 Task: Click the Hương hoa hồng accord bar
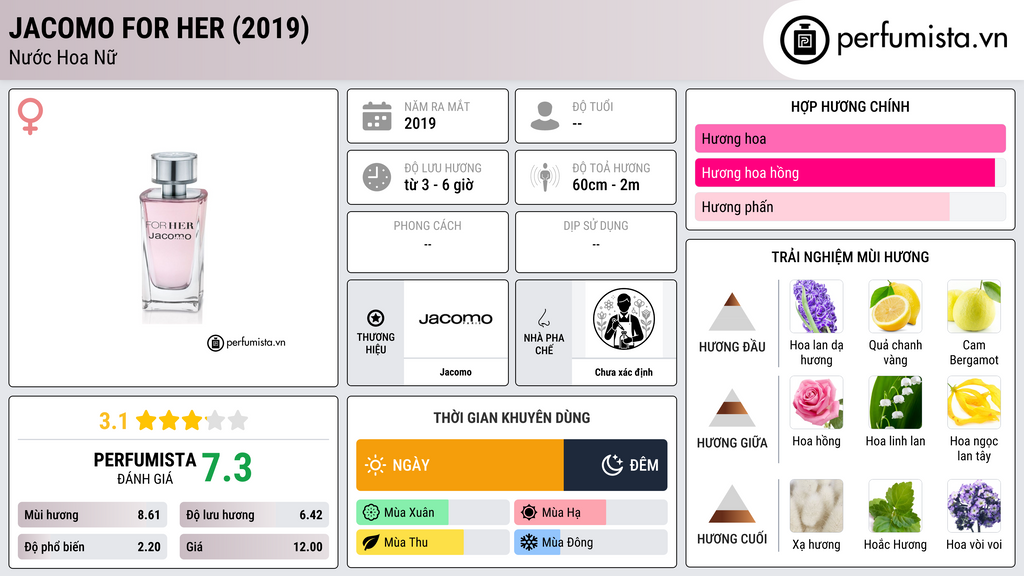[x=850, y=172]
